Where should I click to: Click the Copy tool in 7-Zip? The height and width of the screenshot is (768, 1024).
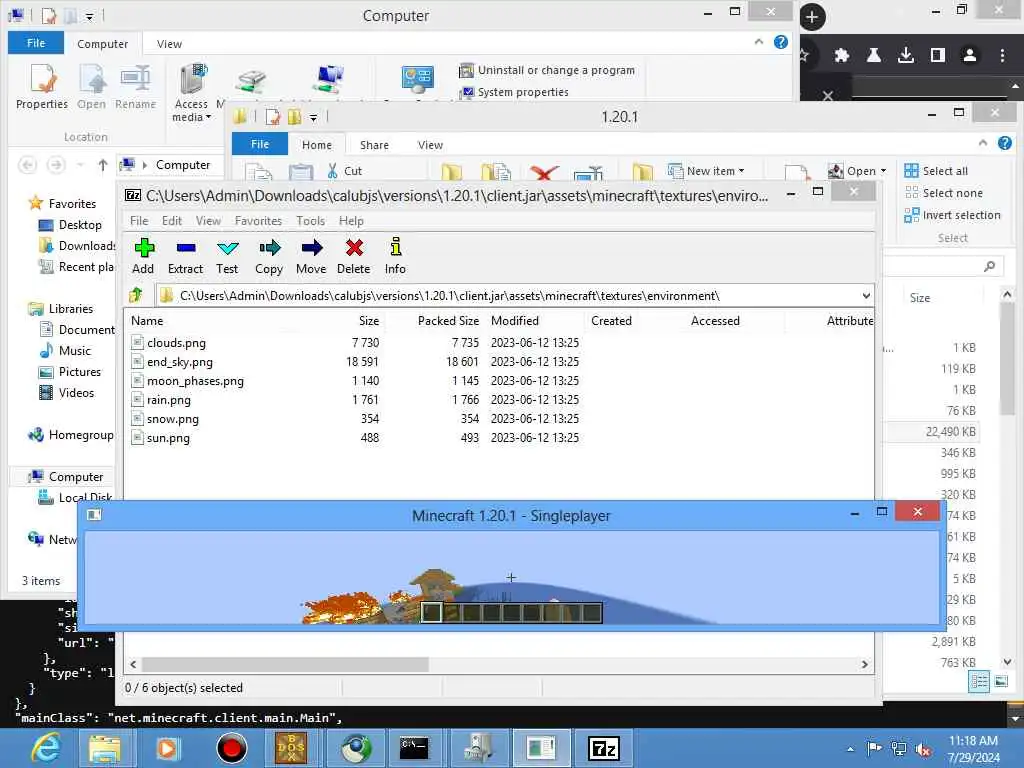click(269, 256)
